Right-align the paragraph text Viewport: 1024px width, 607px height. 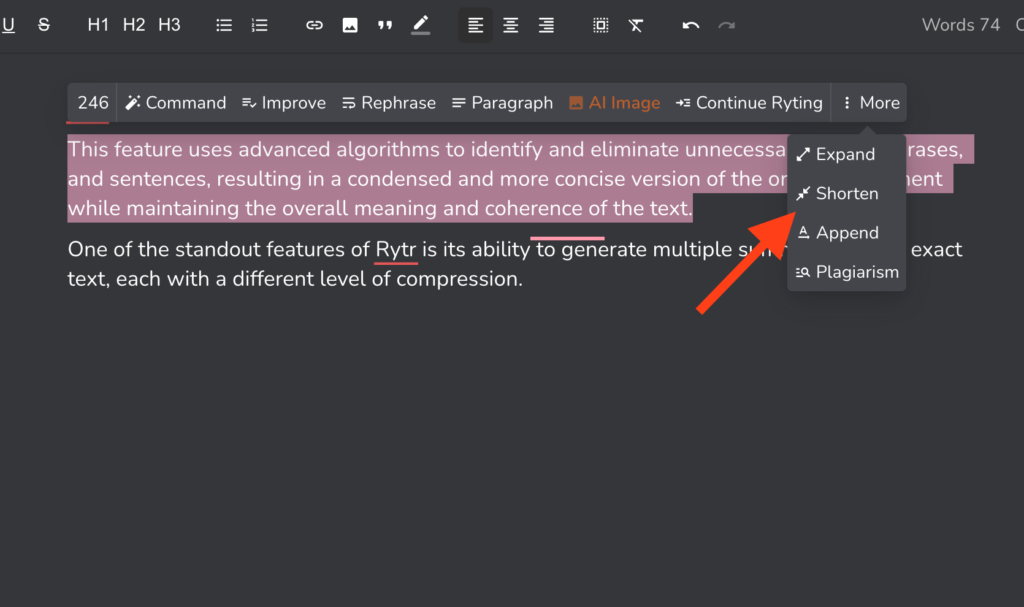click(546, 24)
